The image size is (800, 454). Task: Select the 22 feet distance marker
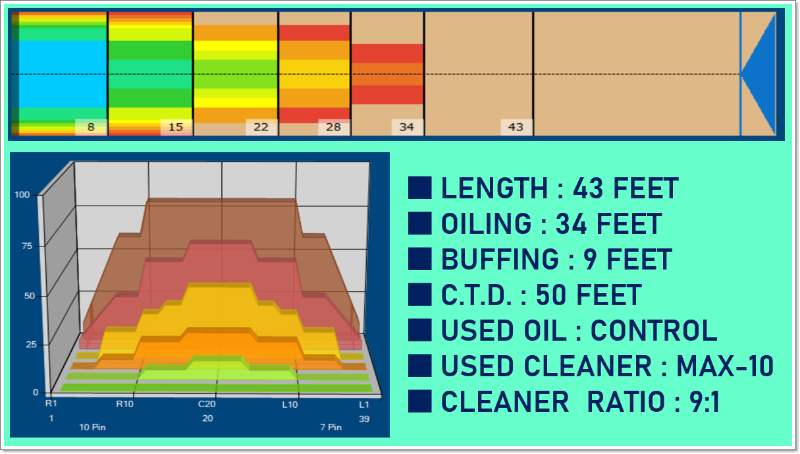(261, 127)
